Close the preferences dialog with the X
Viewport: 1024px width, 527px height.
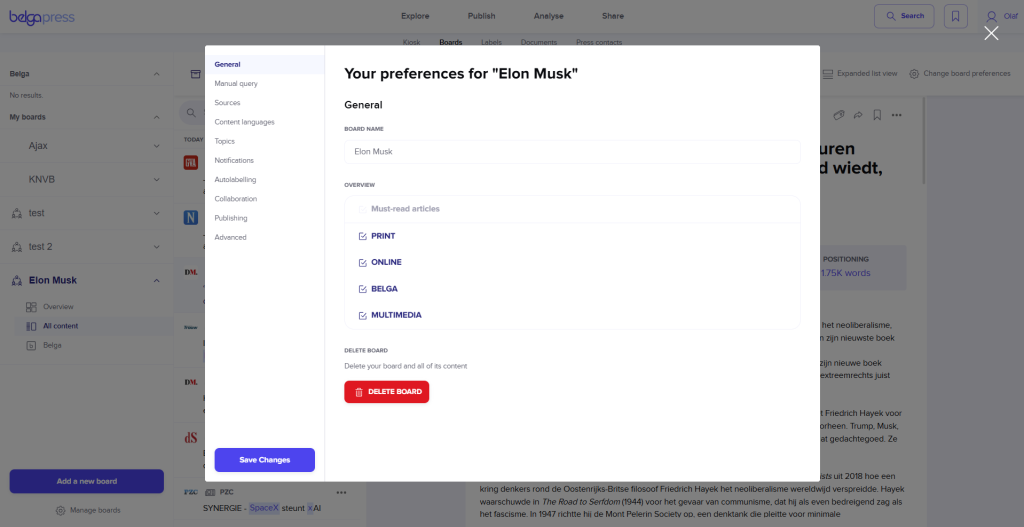(x=991, y=33)
